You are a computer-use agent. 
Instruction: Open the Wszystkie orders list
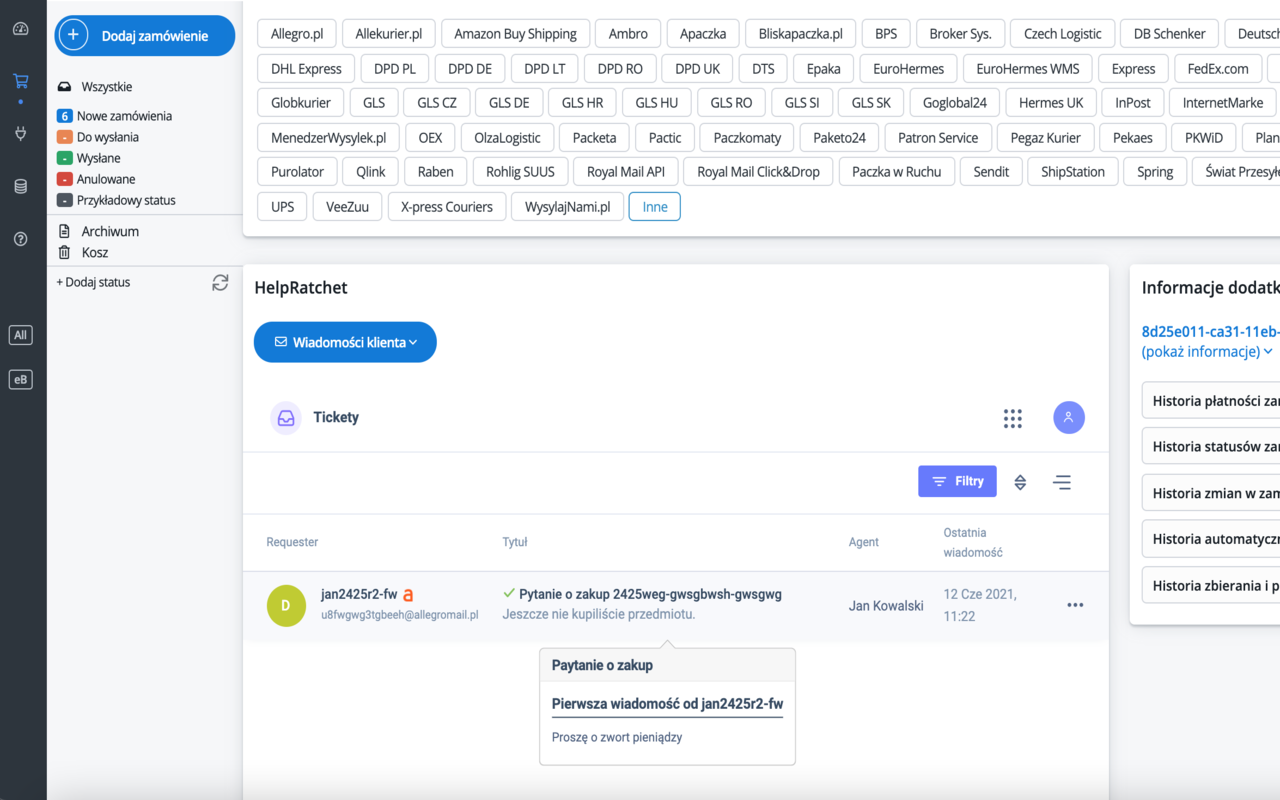click(106, 87)
